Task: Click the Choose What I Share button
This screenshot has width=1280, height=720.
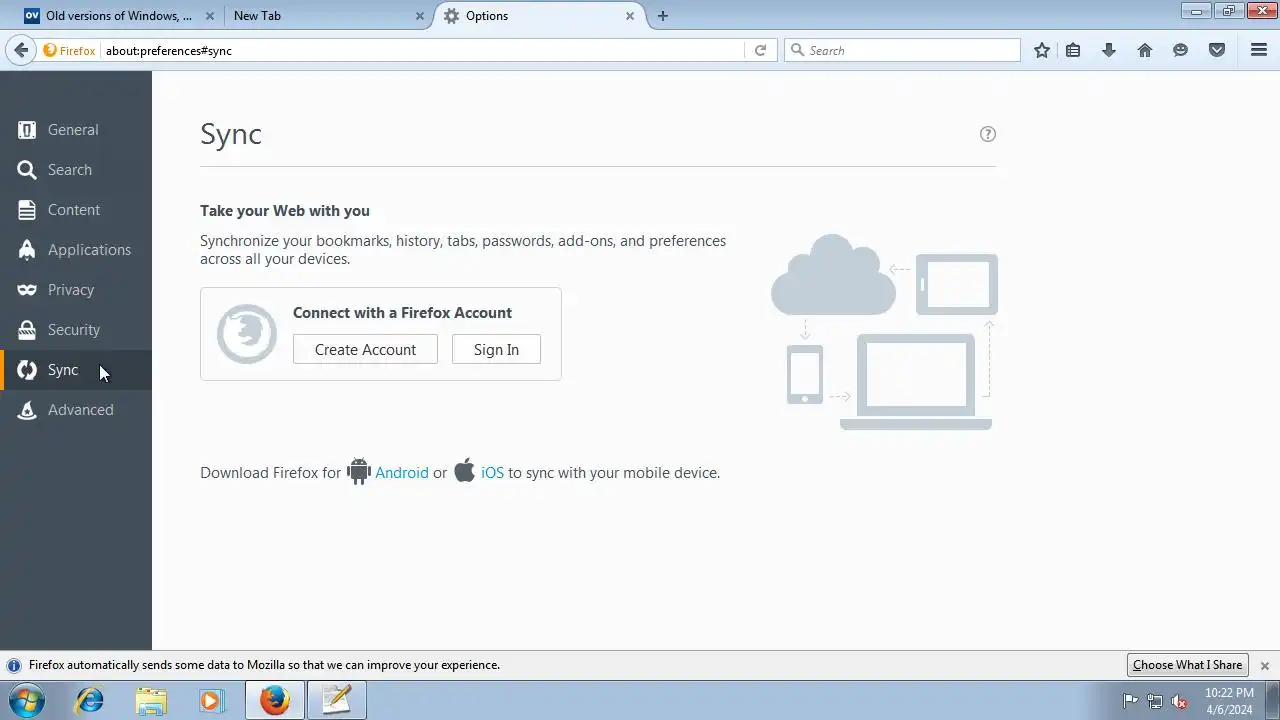Action: [x=1187, y=665]
